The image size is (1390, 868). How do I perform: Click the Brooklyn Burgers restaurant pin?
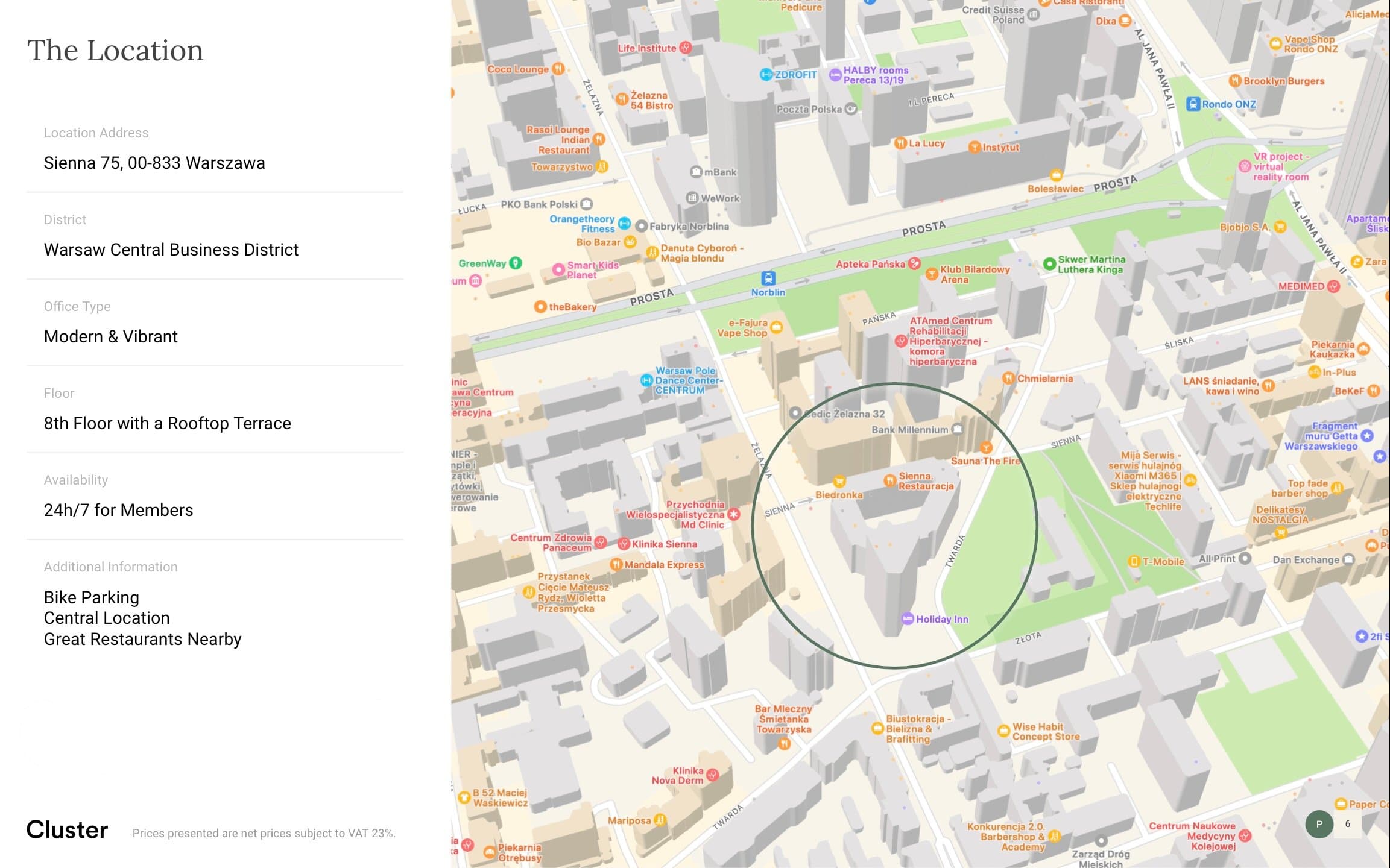point(1235,81)
